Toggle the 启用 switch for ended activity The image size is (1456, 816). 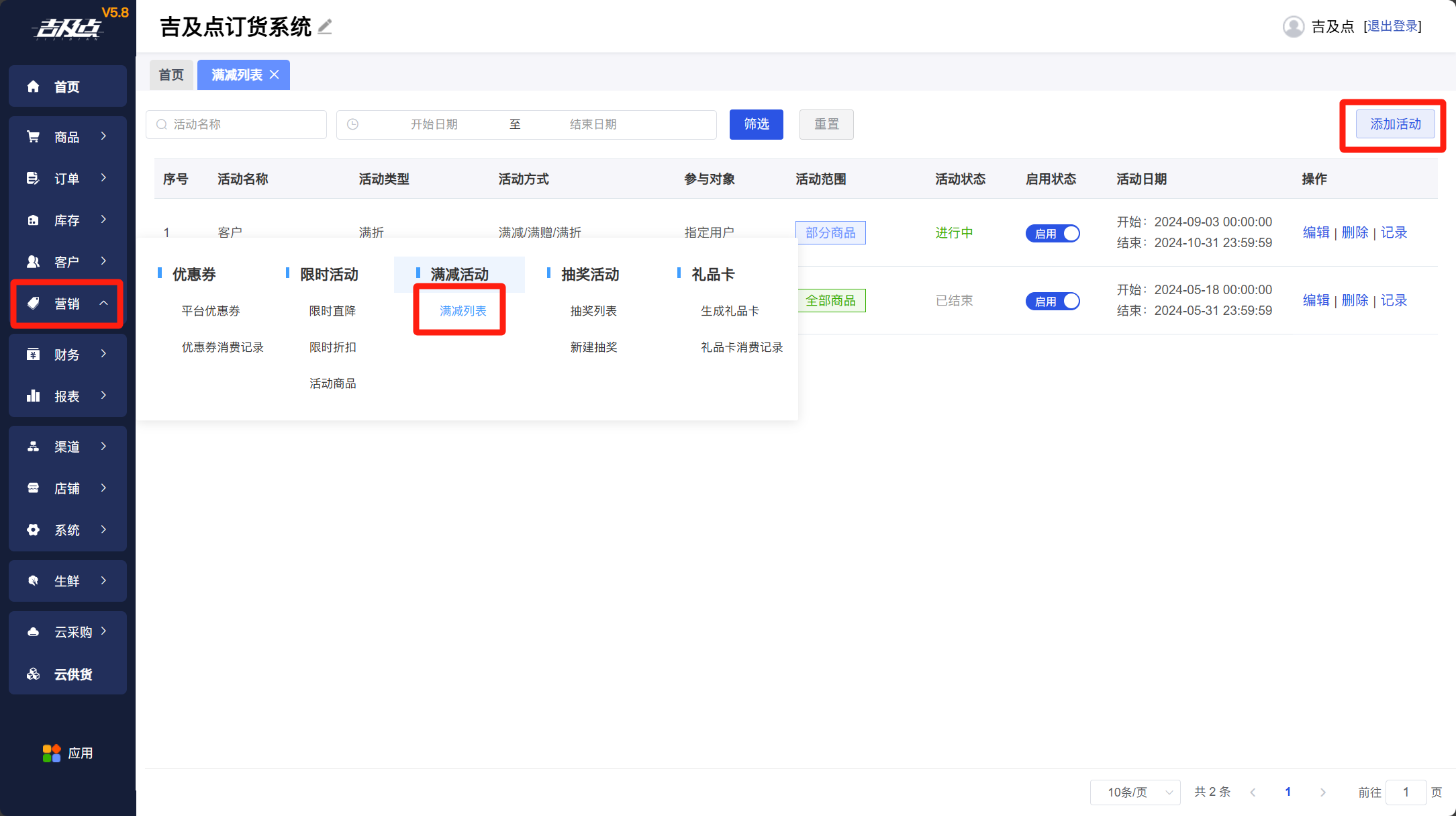point(1052,301)
